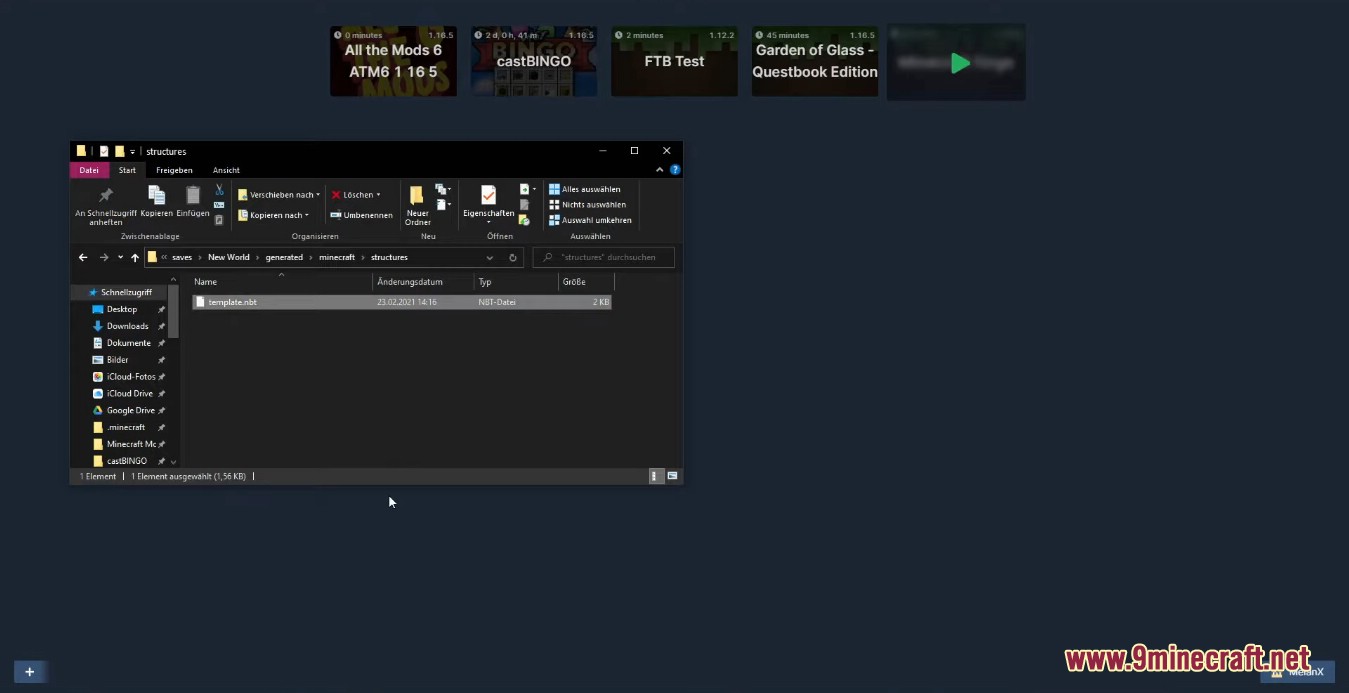Click 'saves' in address breadcrumb
The image size is (1349, 693).
[182, 257]
